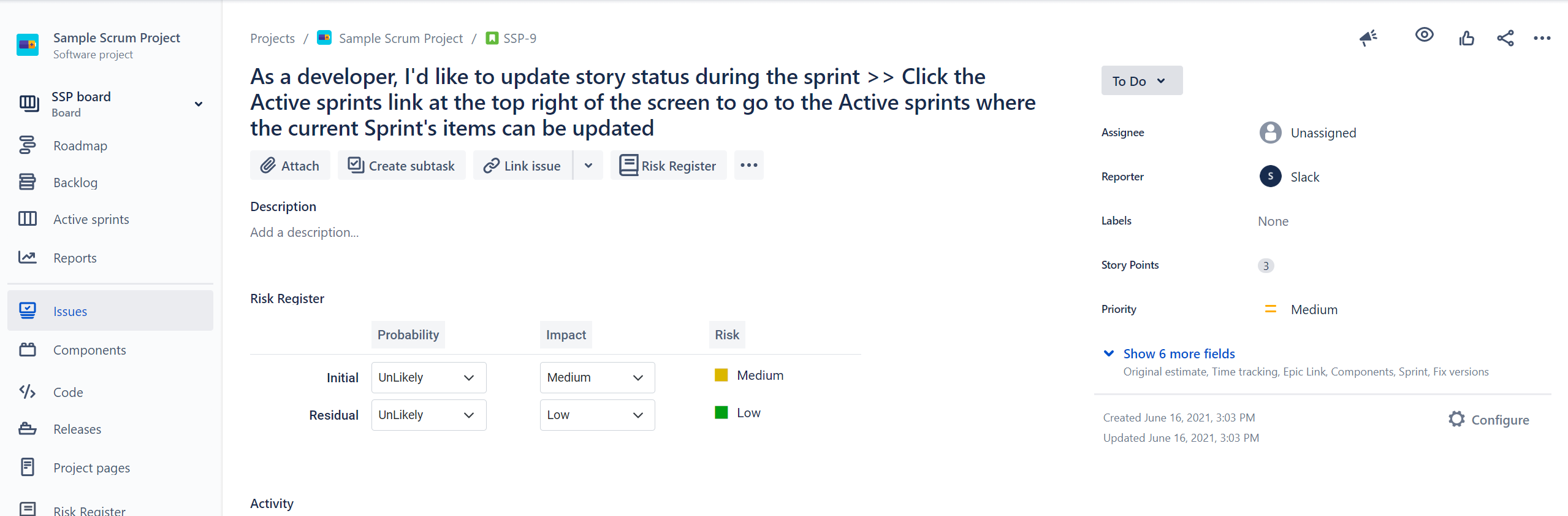Open Residual Impact Low dropdown

click(597, 415)
